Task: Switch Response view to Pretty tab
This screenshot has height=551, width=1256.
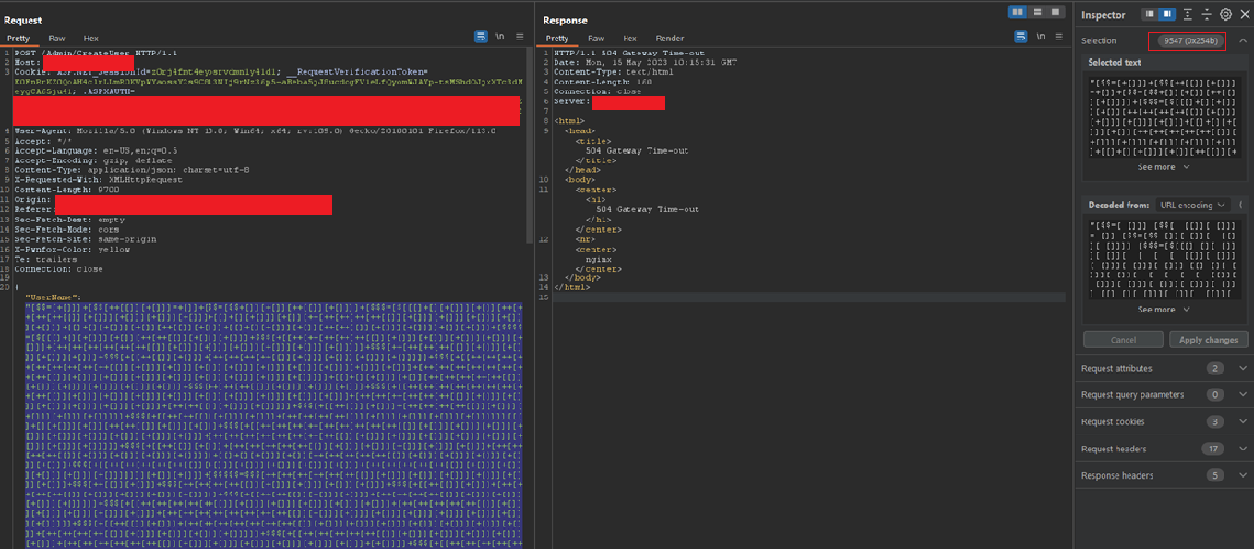Action: pos(557,38)
